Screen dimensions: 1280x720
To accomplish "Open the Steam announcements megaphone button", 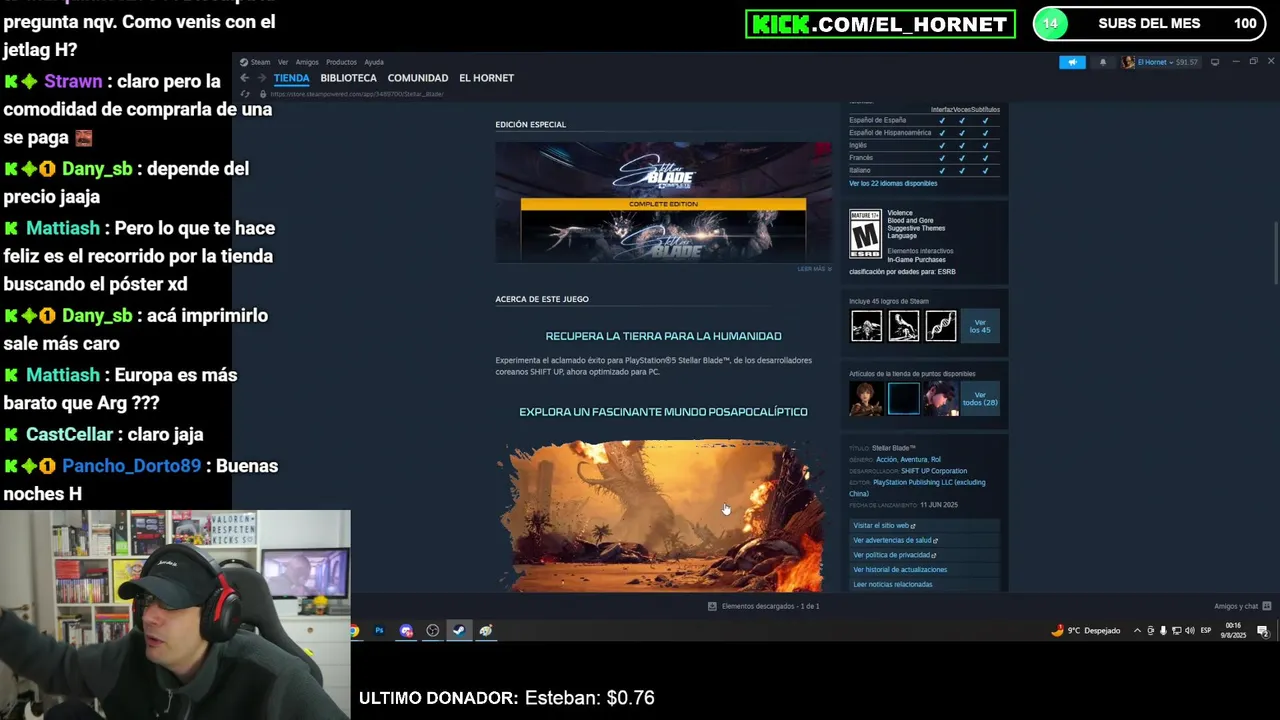I will point(1072,62).
